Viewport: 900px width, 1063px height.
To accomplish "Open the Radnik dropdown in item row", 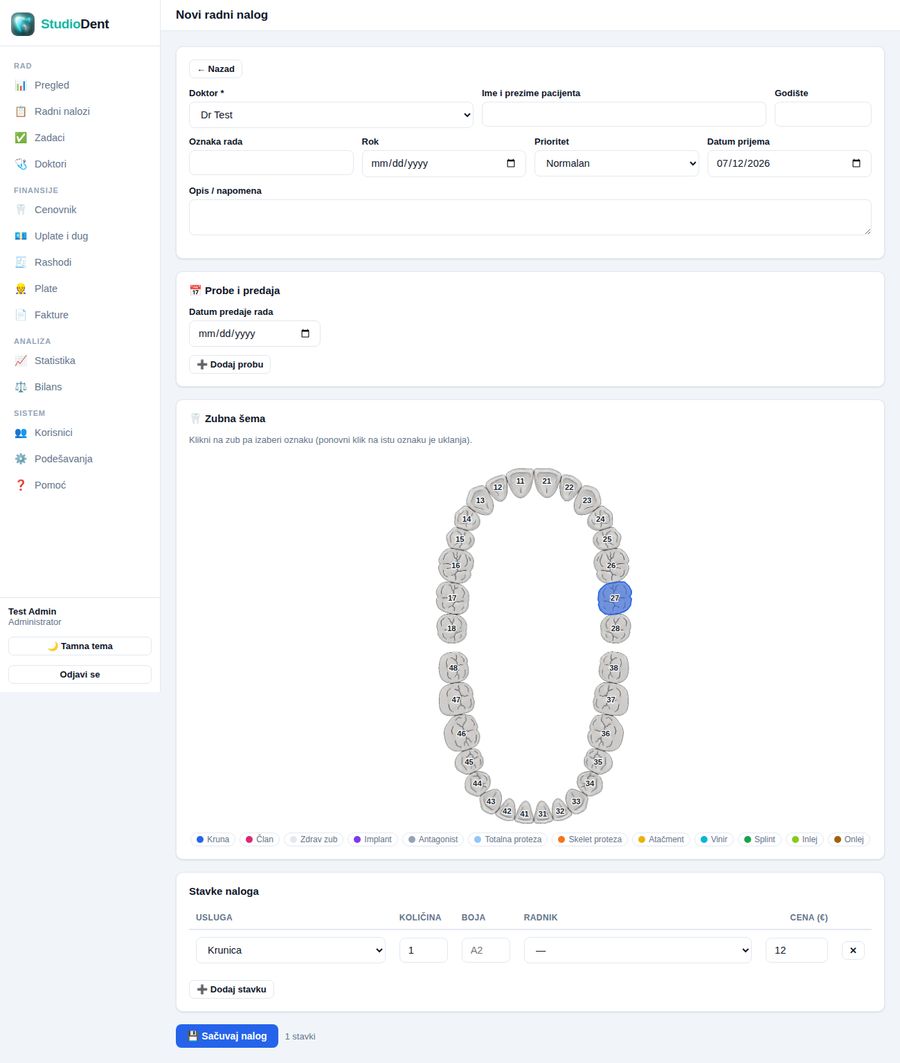I will [638, 950].
